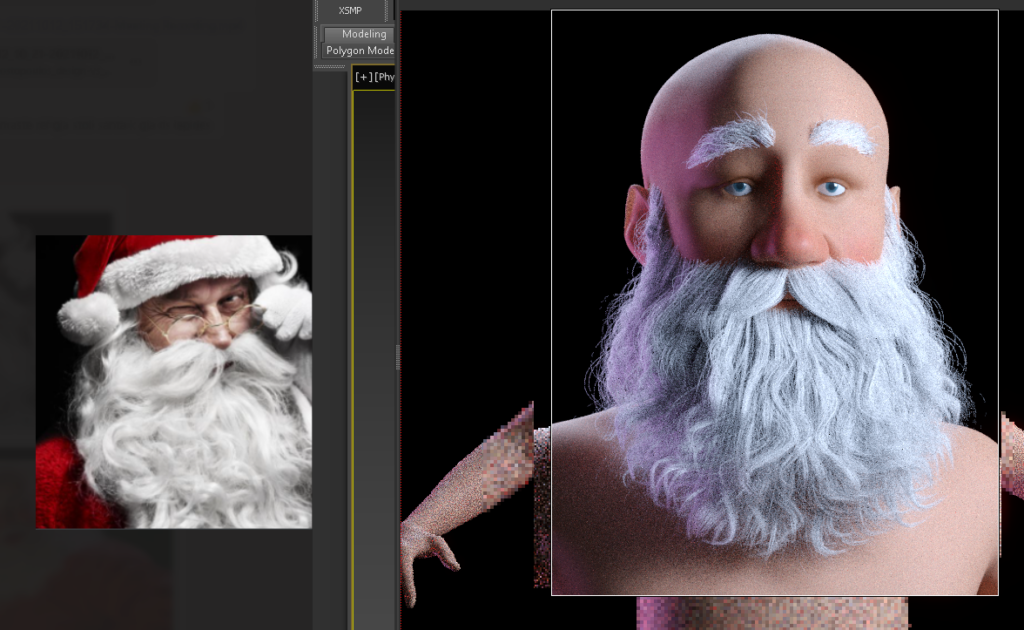Open the [+] viewport general menu
Viewport: 1024px width, 630px height.
[x=363, y=77]
